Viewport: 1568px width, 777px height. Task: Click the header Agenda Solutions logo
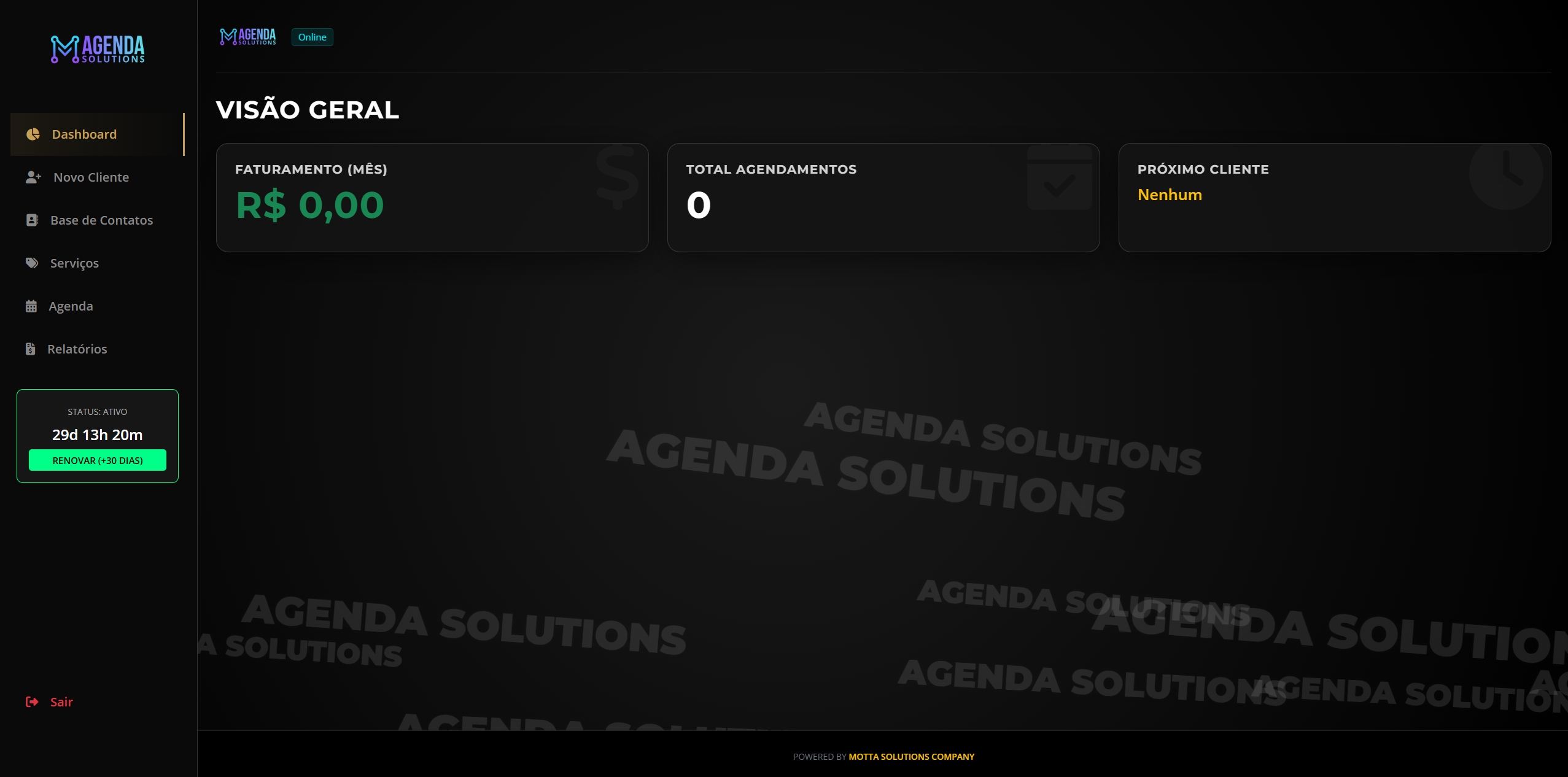click(x=248, y=37)
